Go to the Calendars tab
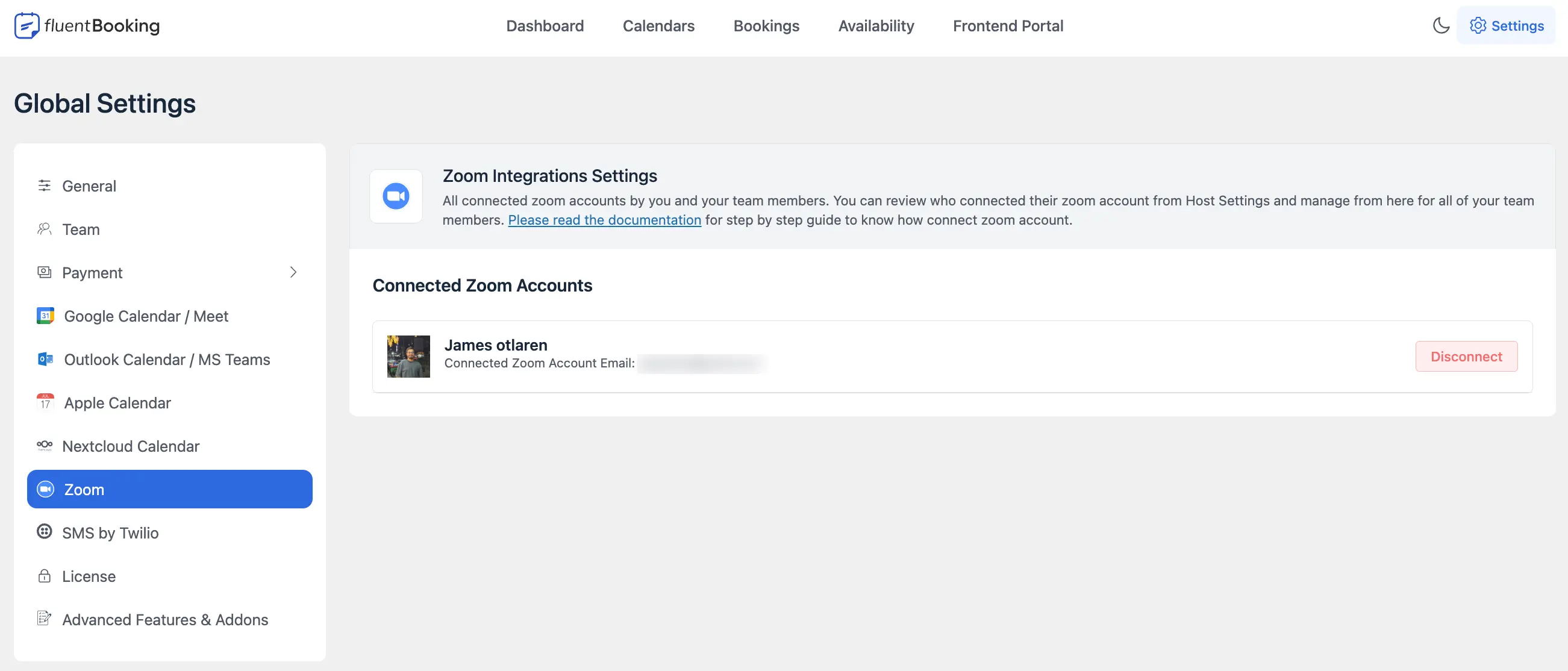Viewport: 1568px width, 671px height. 658,25
